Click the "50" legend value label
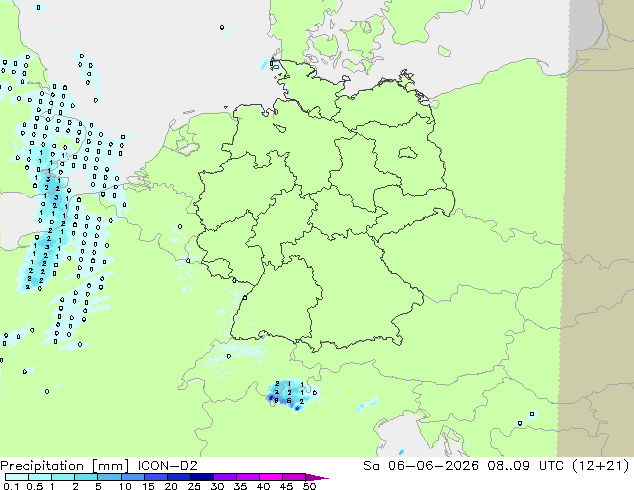The image size is (634, 490). pyautogui.click(x=310, y=486)
